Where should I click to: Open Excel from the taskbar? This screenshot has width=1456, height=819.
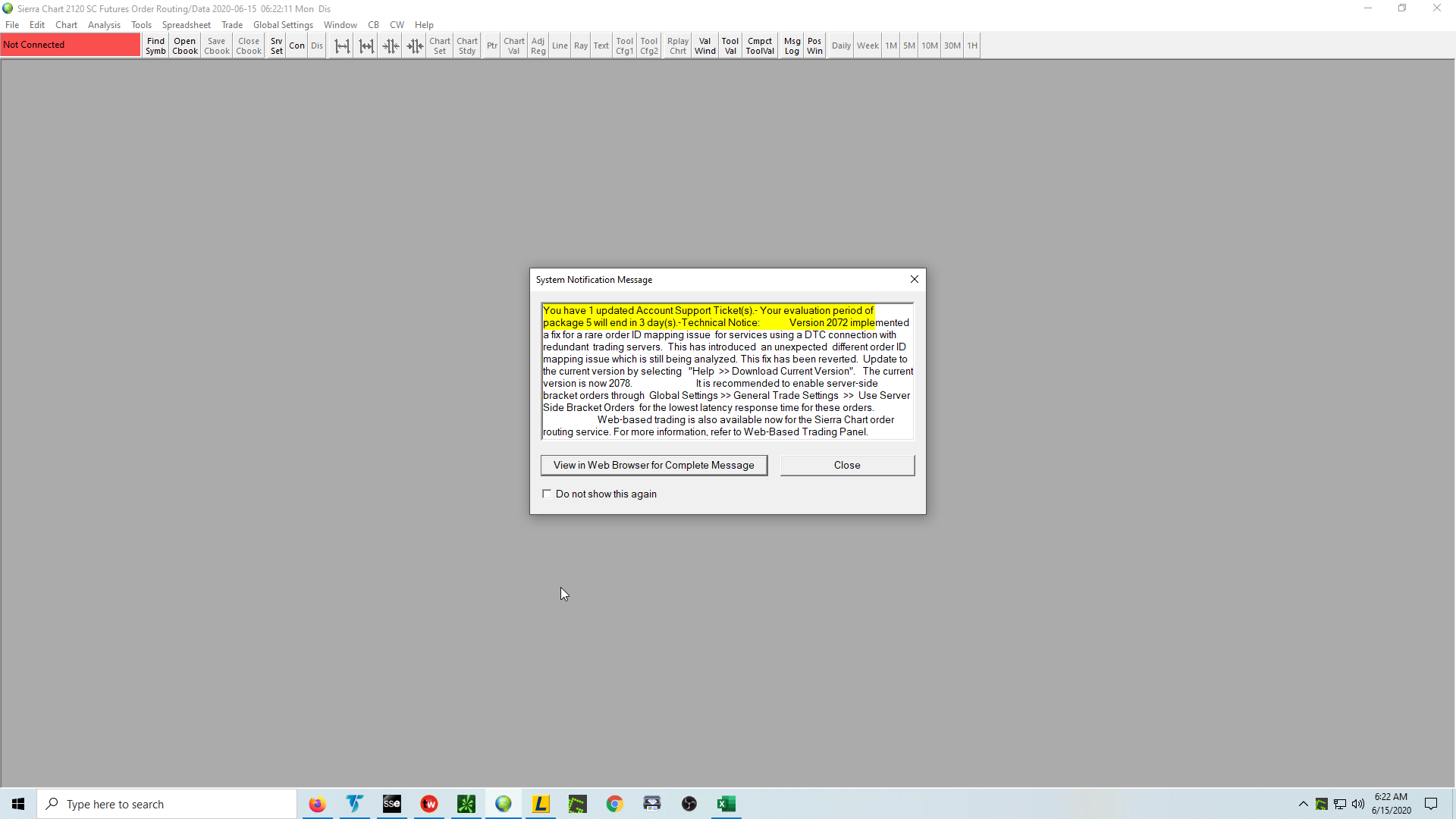(726, 804)
